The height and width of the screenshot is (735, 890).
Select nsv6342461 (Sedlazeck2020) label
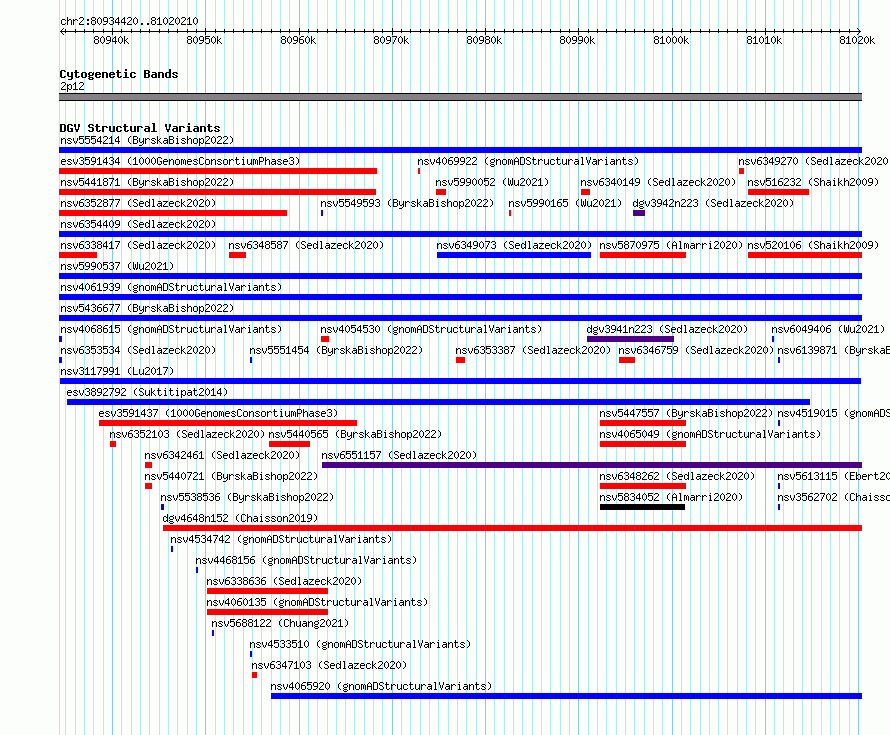tap(222, 455)
